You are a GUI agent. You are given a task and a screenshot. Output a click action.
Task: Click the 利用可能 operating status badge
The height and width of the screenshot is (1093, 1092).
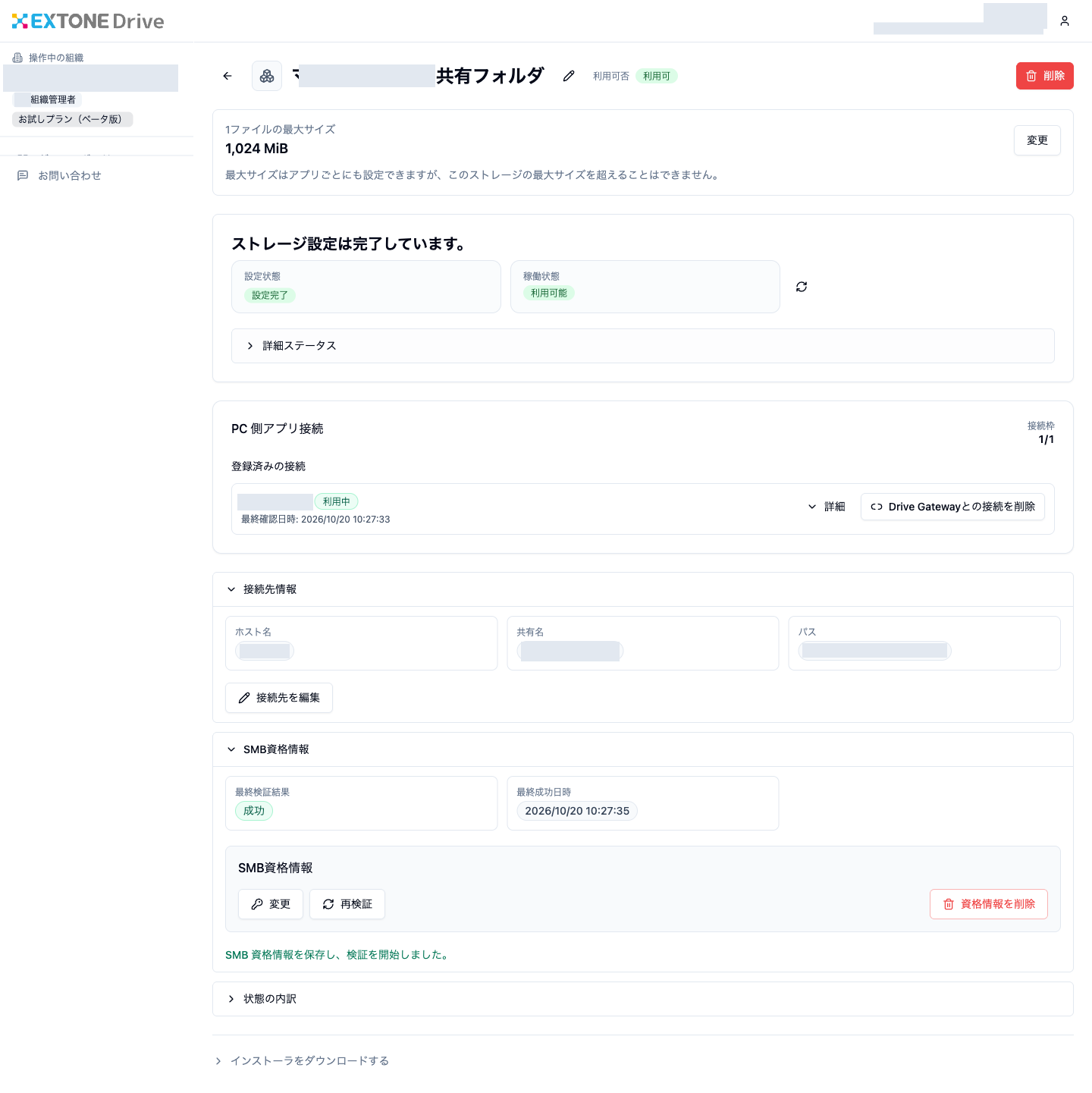click(x=549, y=293)
